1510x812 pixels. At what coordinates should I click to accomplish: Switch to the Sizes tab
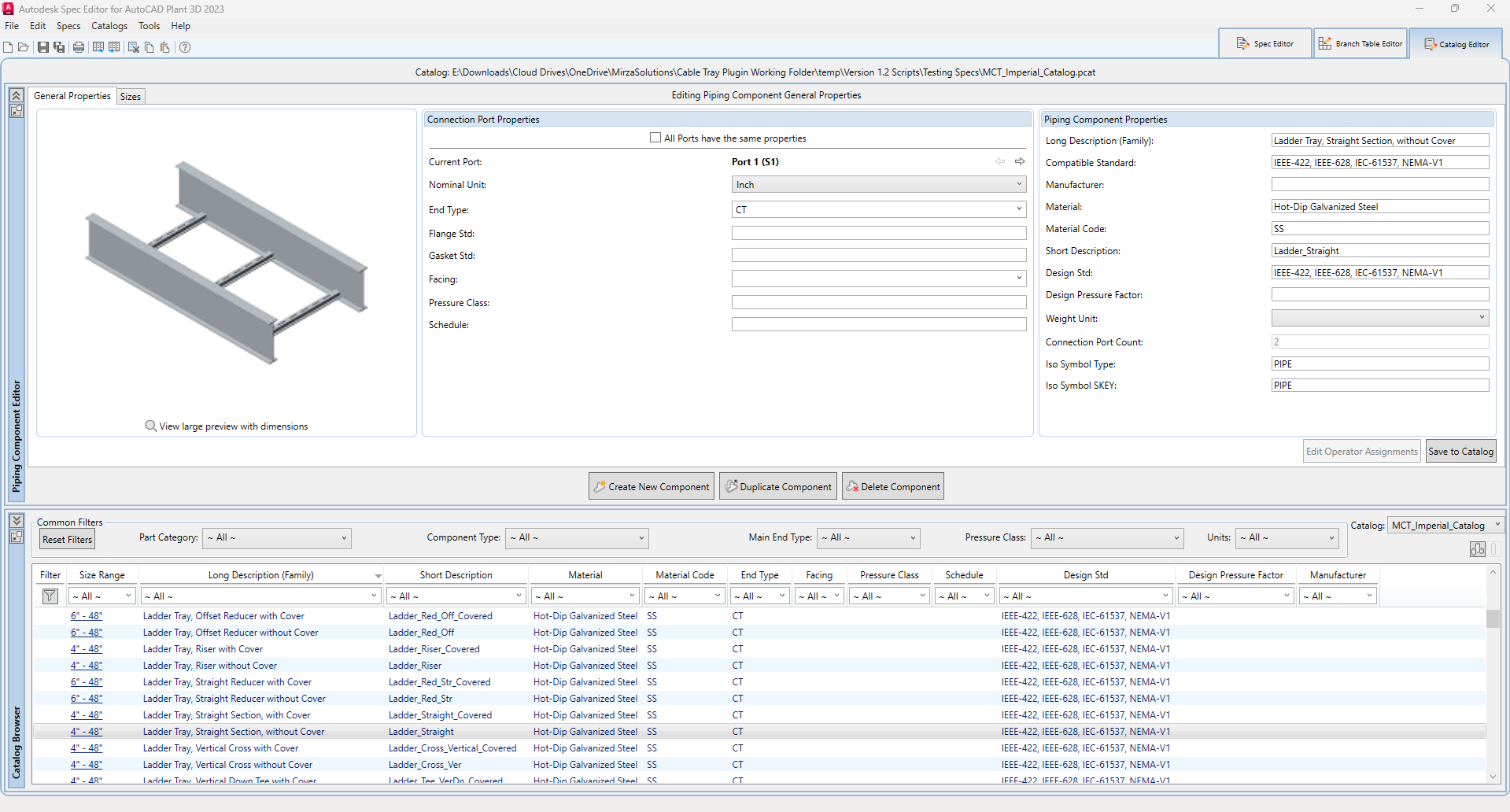(131, 97)
